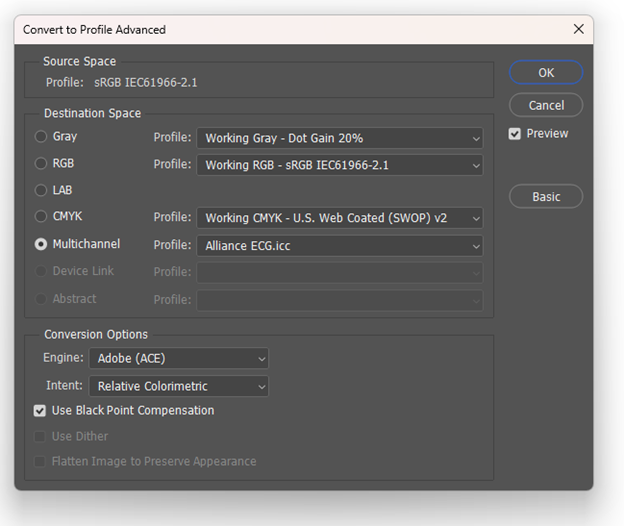Screen dimensions: 624x526
Task: Click OK to confirm profile conversion
Action: pyautogui.click(x=545, y=73)
